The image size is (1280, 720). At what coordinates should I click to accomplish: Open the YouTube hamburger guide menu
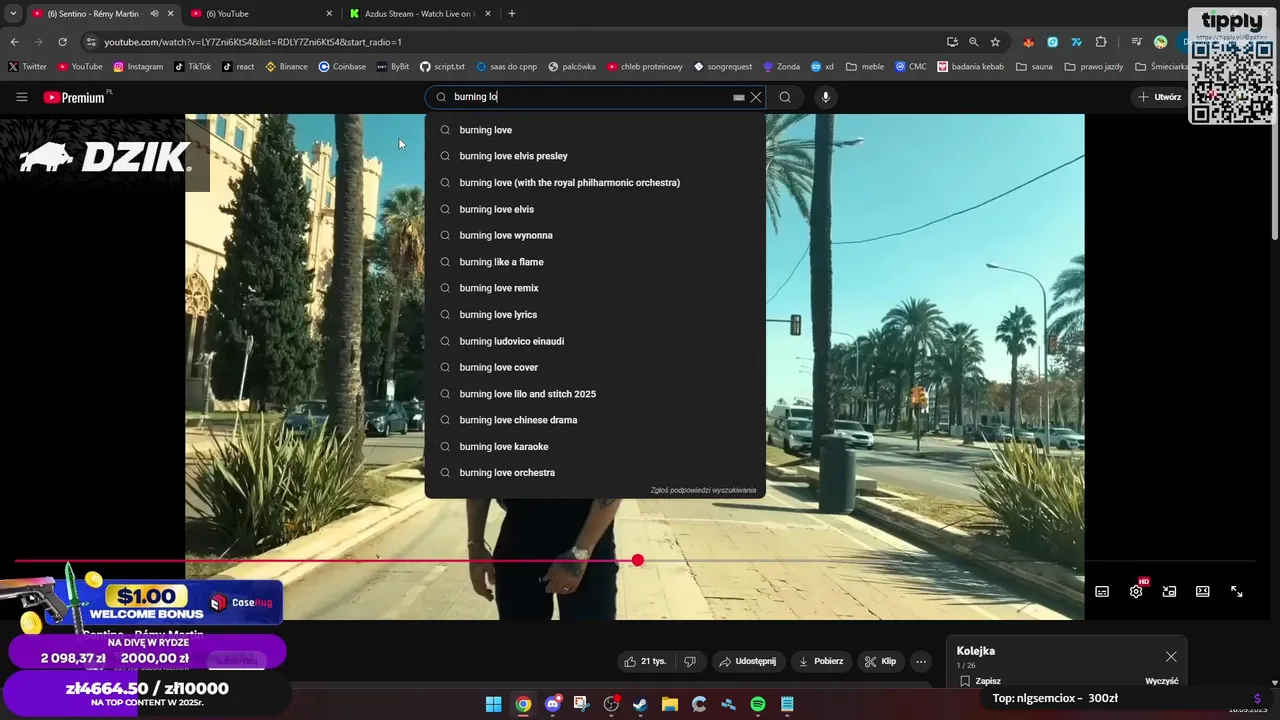[21, 97]
